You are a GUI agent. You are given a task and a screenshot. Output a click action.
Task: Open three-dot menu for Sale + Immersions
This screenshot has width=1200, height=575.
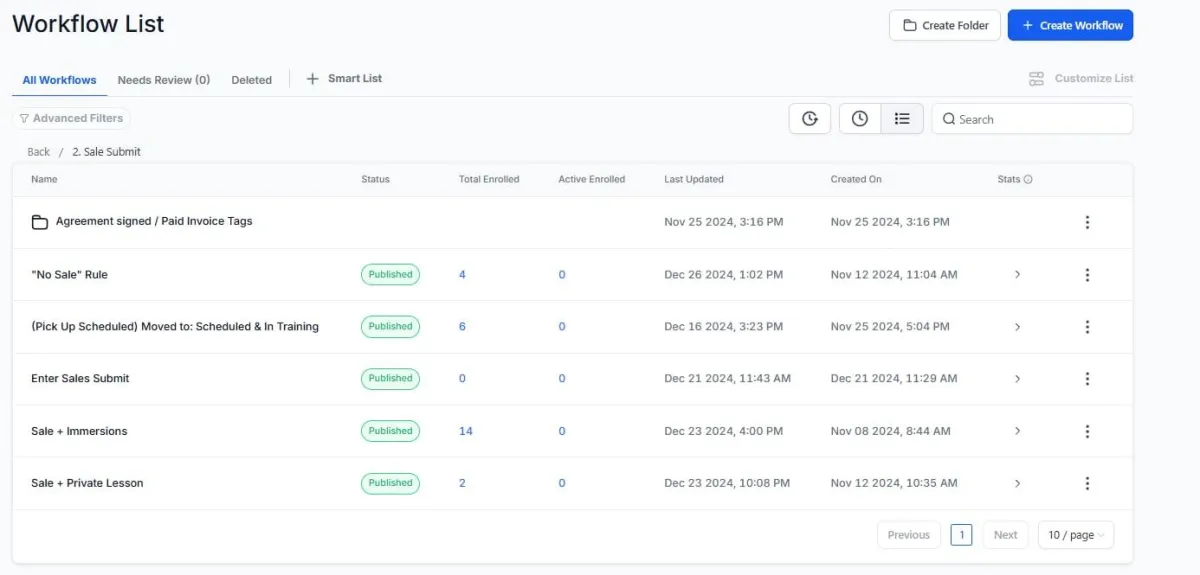tap(1087, 431)
